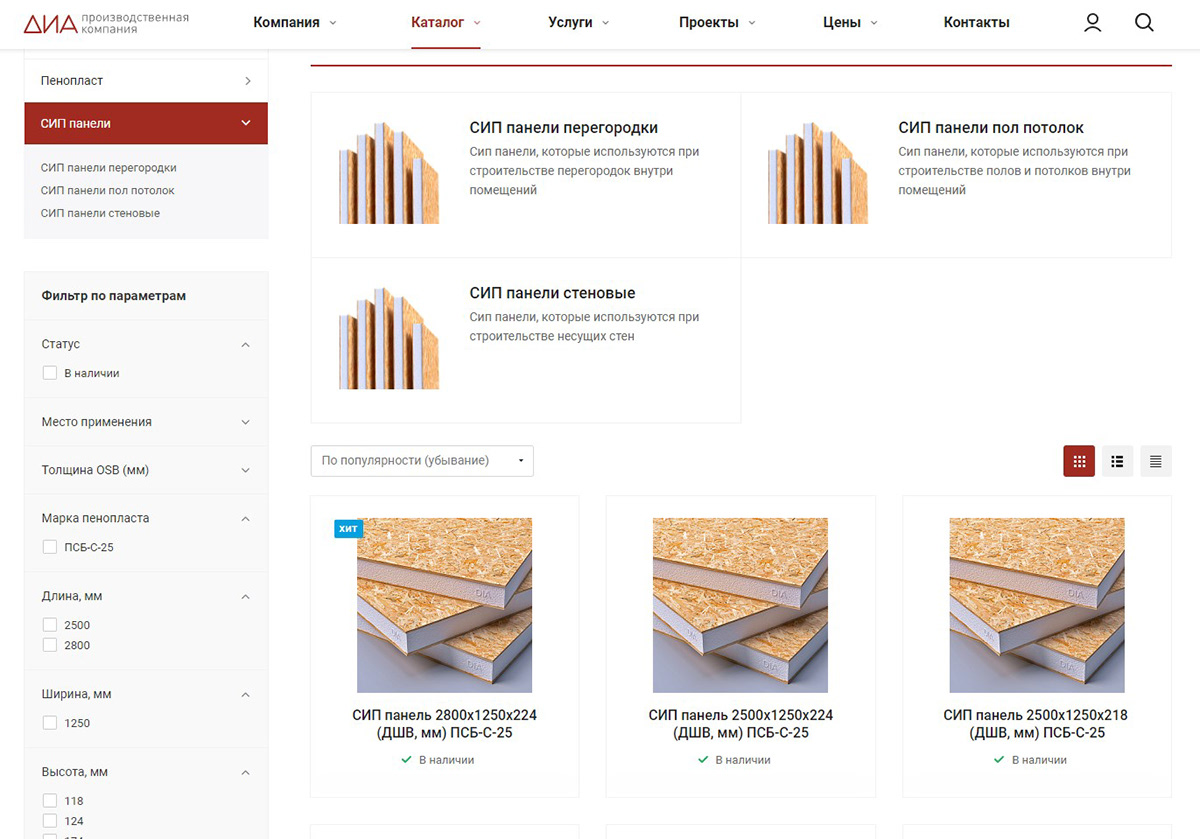Click the search magnifier icon

pyautogui.click(x=1144, y=22)
